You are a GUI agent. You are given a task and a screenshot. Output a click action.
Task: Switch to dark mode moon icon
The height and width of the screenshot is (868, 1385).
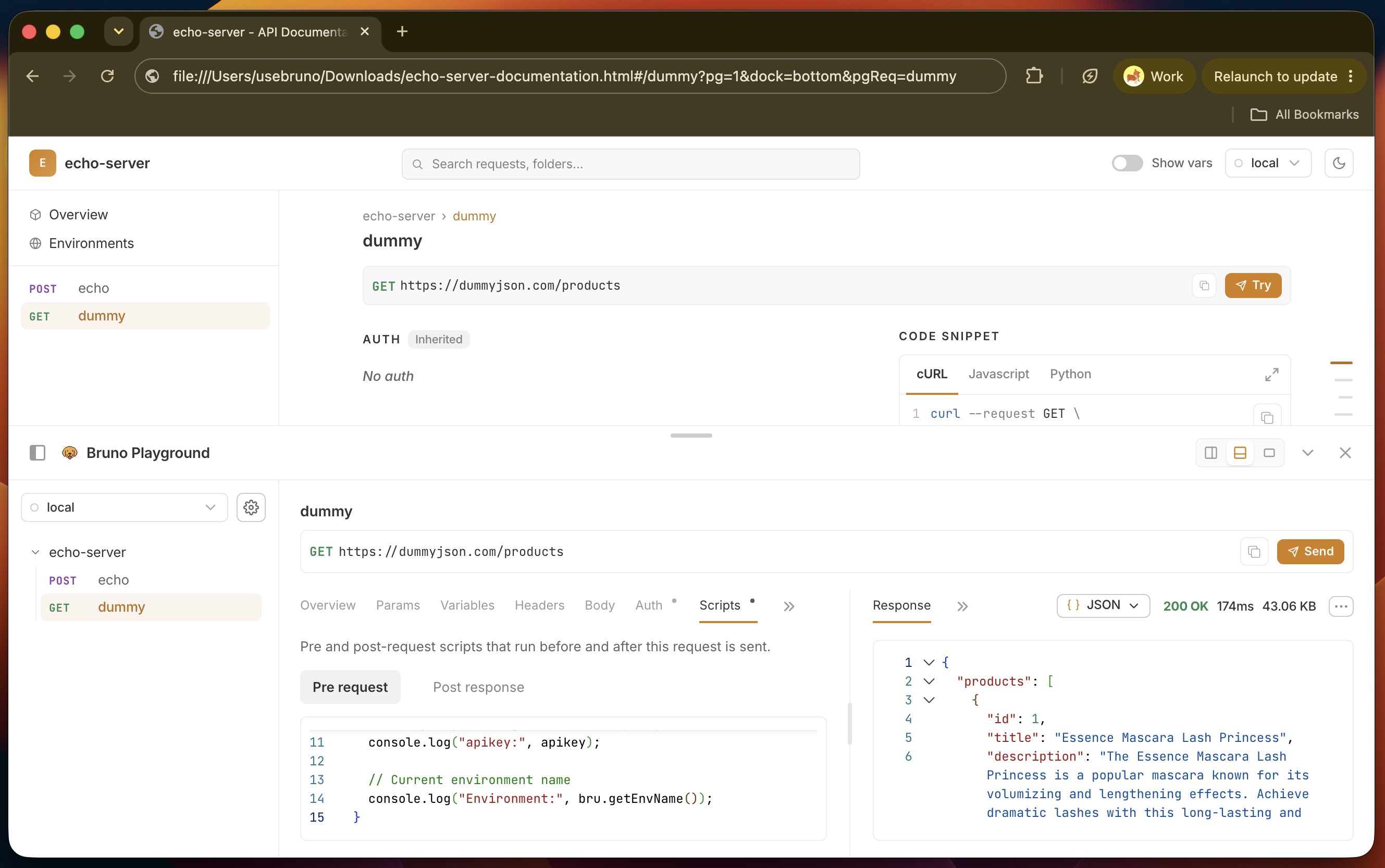[x=1339, y=163]
